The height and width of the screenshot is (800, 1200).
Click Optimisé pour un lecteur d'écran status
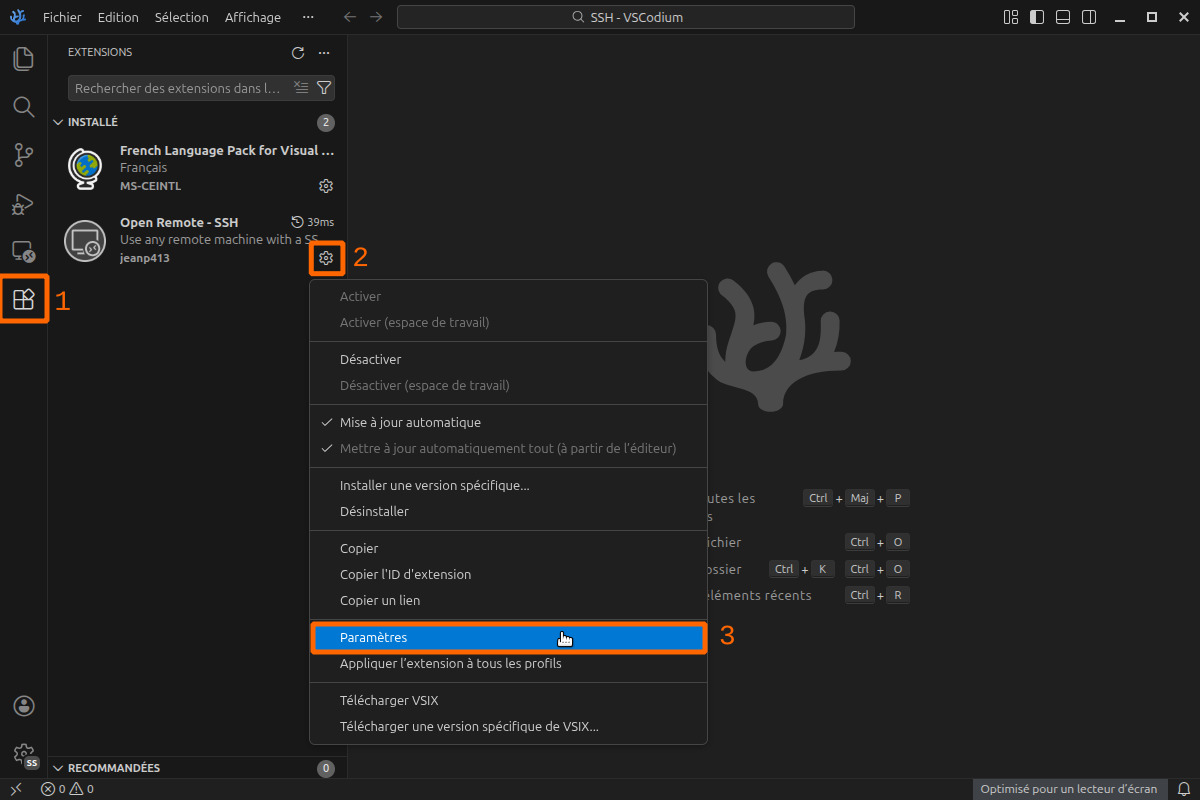click(1069, 789)
